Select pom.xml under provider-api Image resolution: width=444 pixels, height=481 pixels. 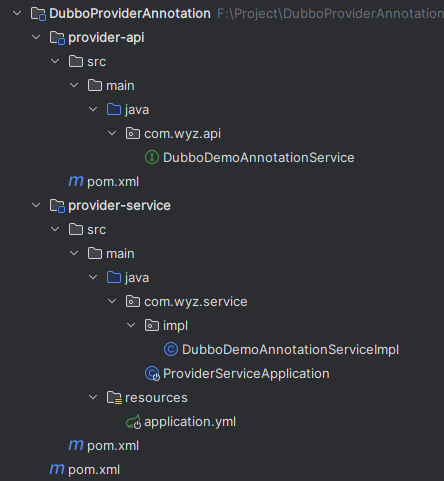[x=113, y=182]
